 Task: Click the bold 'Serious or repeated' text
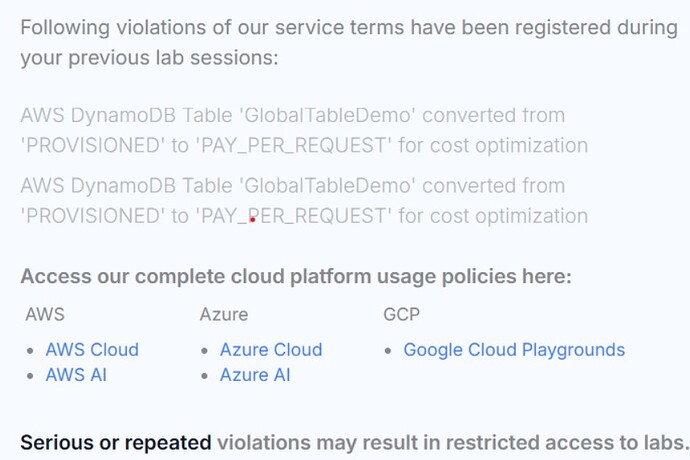[116, 441]
